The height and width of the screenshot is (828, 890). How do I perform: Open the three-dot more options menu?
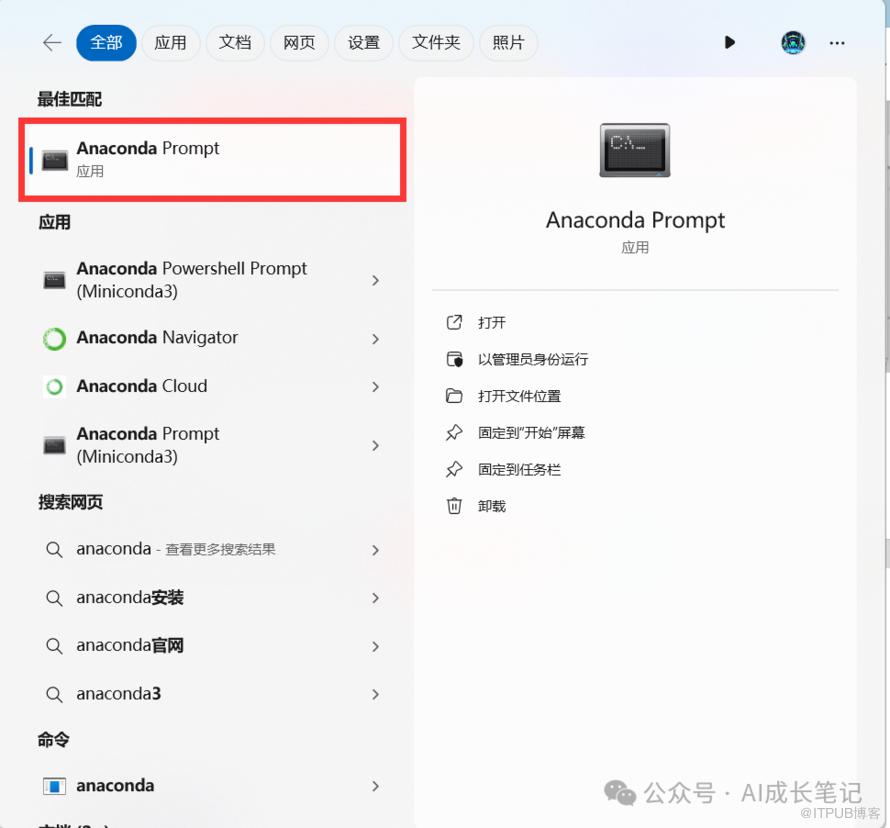tap(837, 43)
